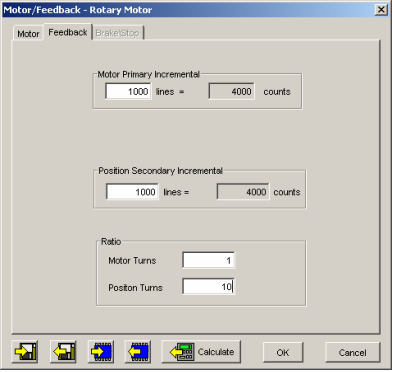Screen dimensions: 393x372
Task: Switch to the Motor tab
Action: (x=28, y=34)
